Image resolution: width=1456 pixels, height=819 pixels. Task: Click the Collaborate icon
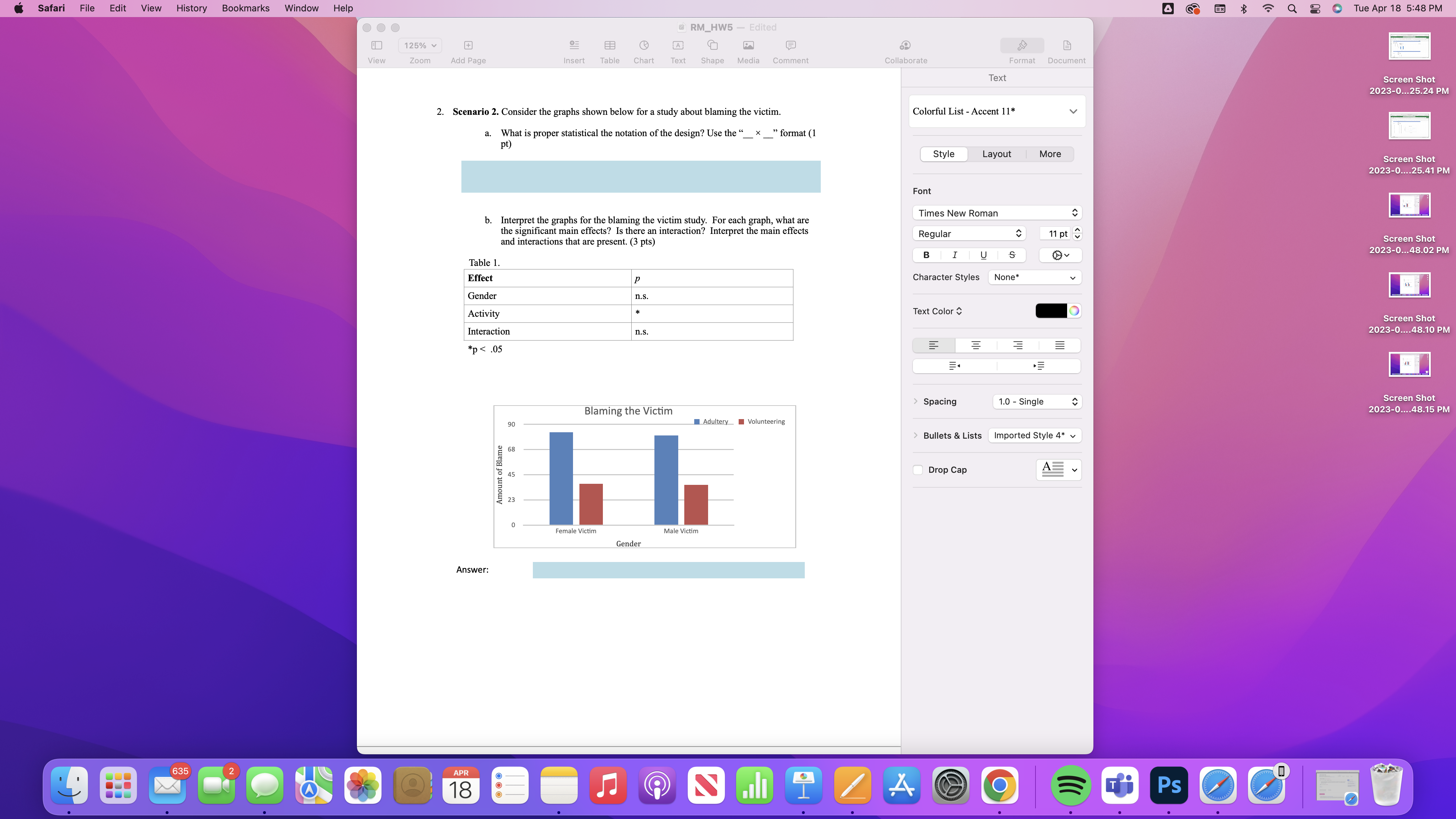point(905,50)
